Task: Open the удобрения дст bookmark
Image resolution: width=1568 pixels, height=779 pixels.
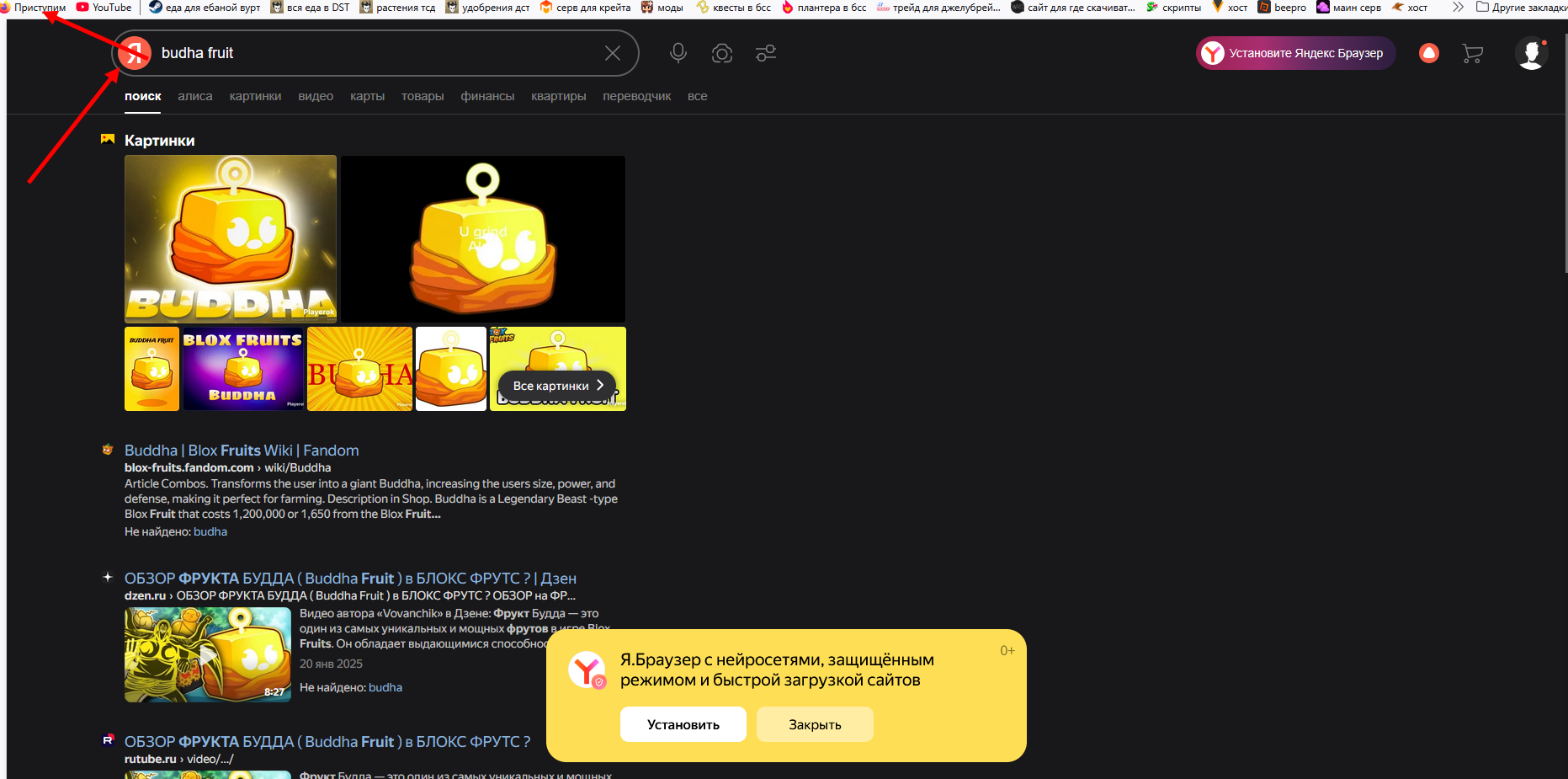Action: [x=487, y=8]
